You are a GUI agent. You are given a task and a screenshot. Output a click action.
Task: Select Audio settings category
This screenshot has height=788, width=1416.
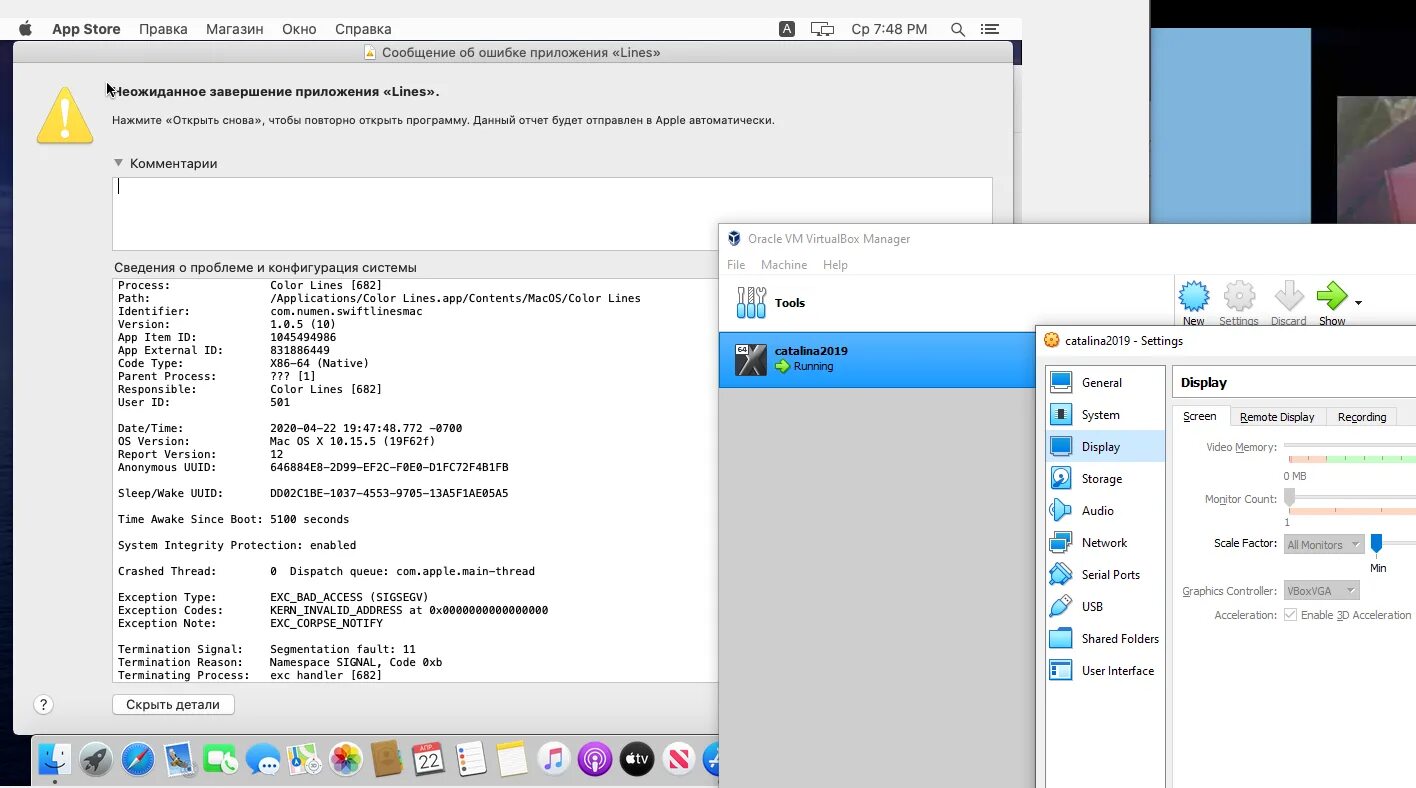(x=1105, y=511)
